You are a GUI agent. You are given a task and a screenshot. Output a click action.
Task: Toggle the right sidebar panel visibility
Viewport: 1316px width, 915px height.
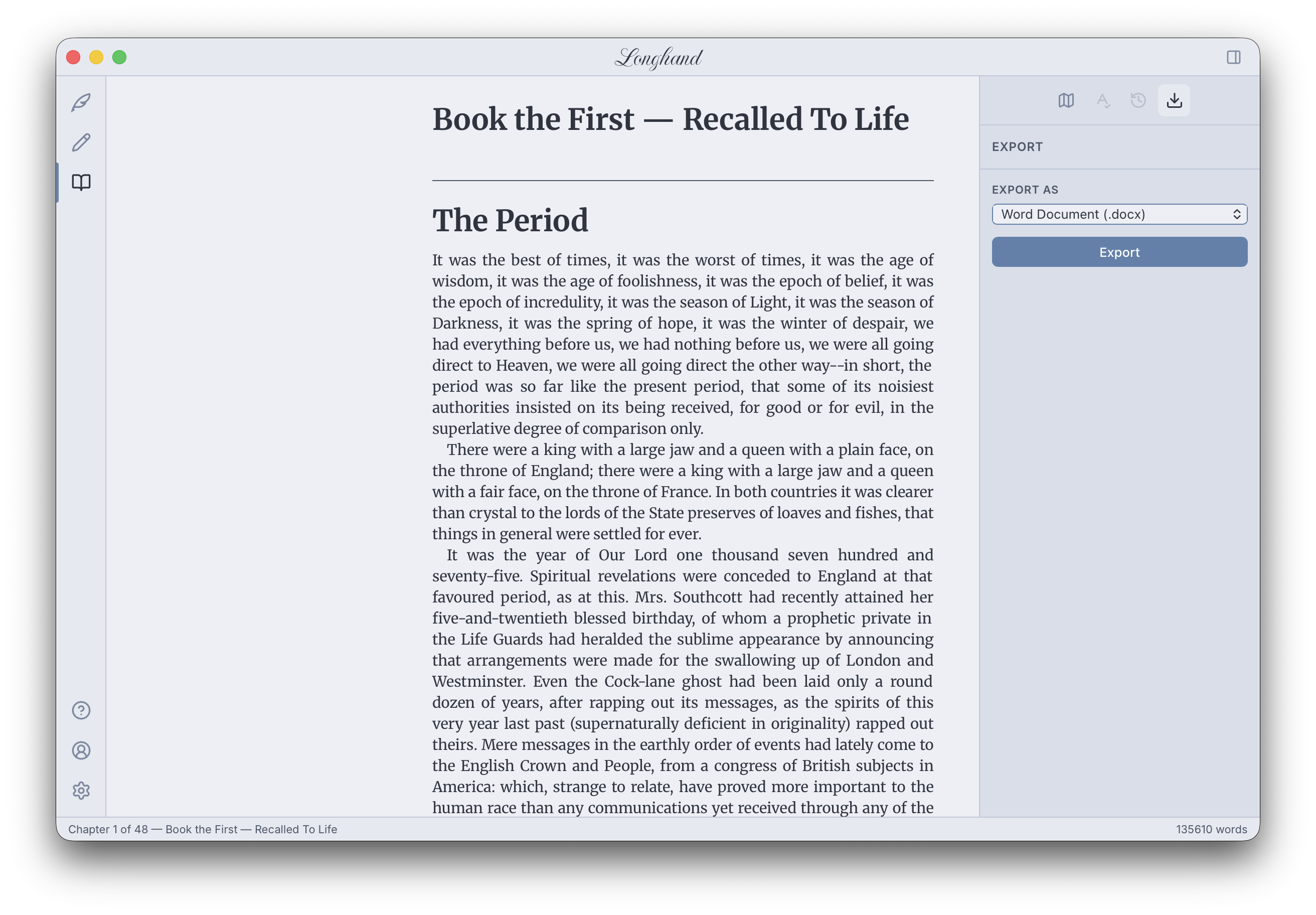[1233, 57]
